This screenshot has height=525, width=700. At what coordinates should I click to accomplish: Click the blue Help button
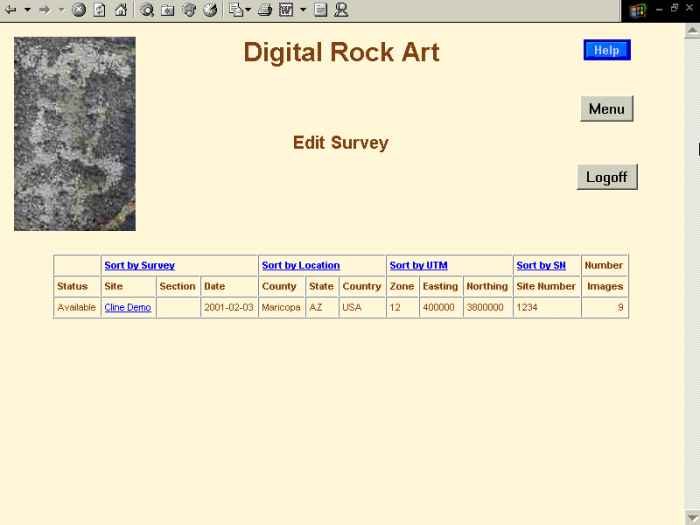coord(607,50)
